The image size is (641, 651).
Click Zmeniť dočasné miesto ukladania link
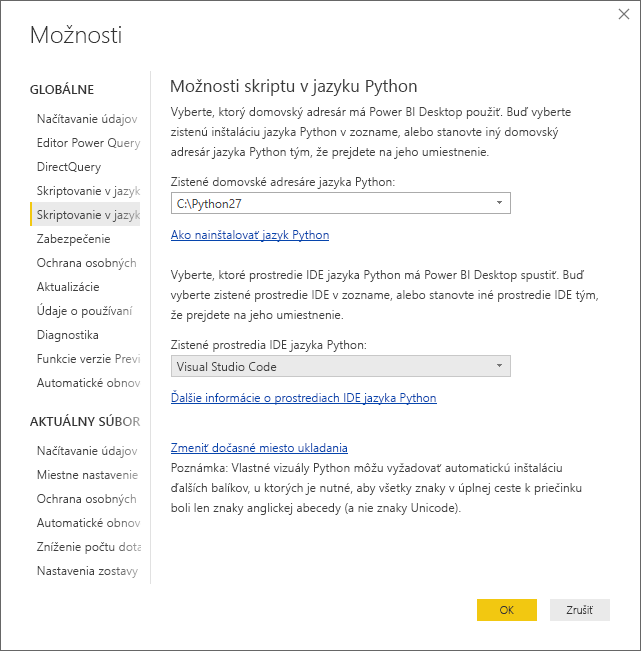[259, 448]
